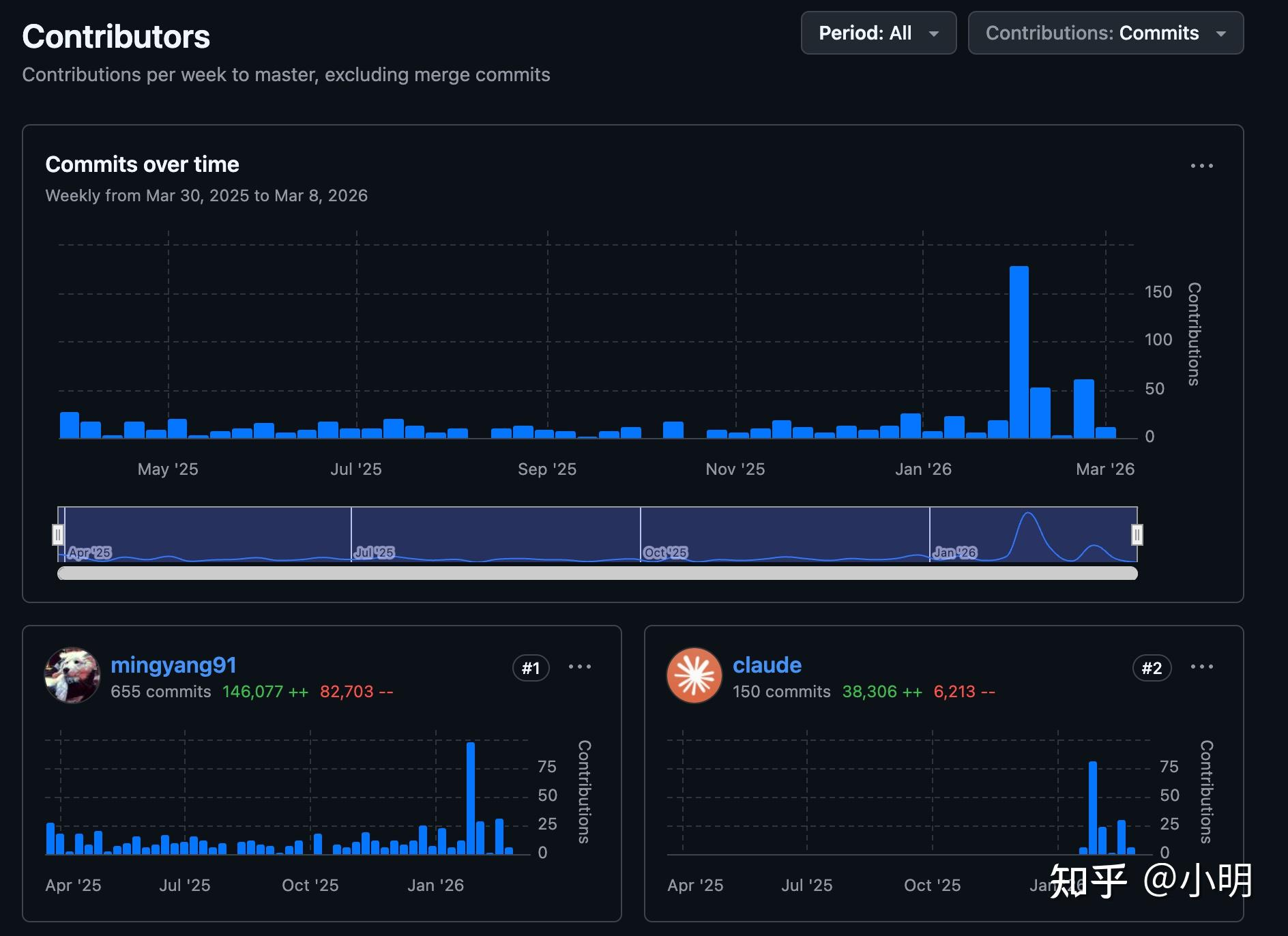Open the Commits over time options menu
The image size is (1288, 936).
[x=1202, y=166]
